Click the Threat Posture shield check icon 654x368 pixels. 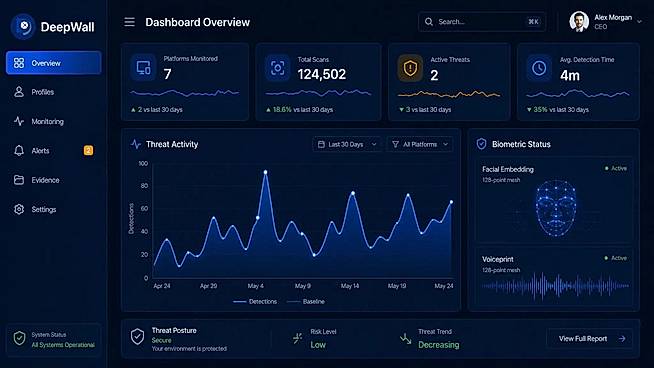click(x=137, y=337)
